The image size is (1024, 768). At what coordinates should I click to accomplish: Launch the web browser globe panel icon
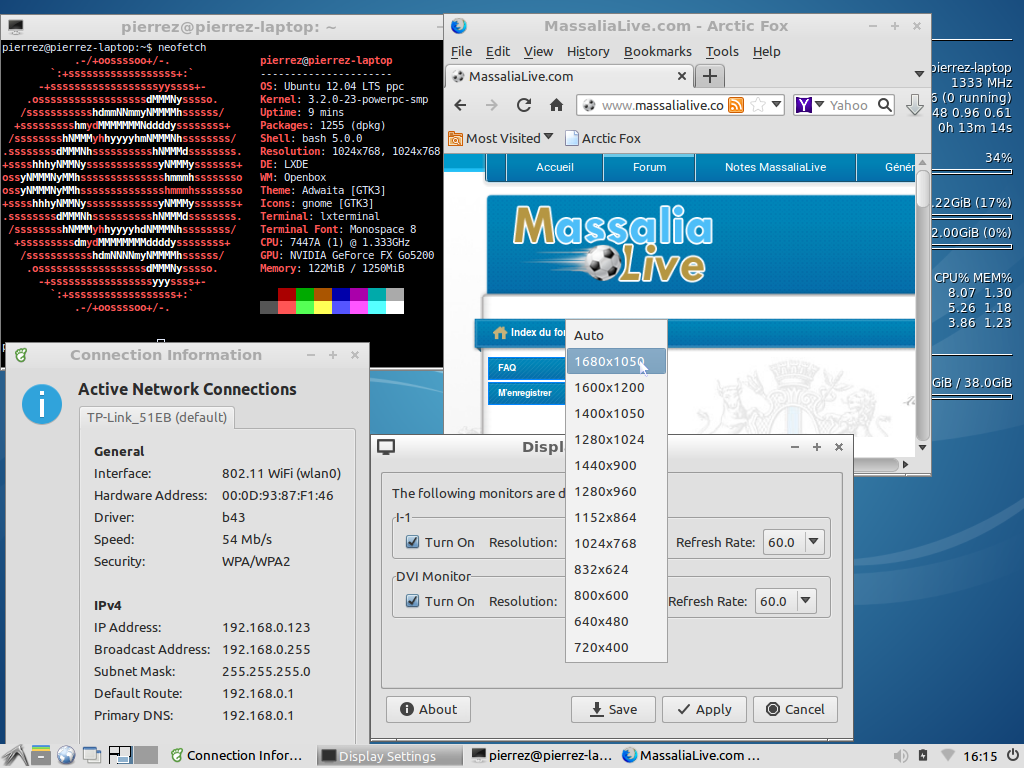tap(66, 756)
